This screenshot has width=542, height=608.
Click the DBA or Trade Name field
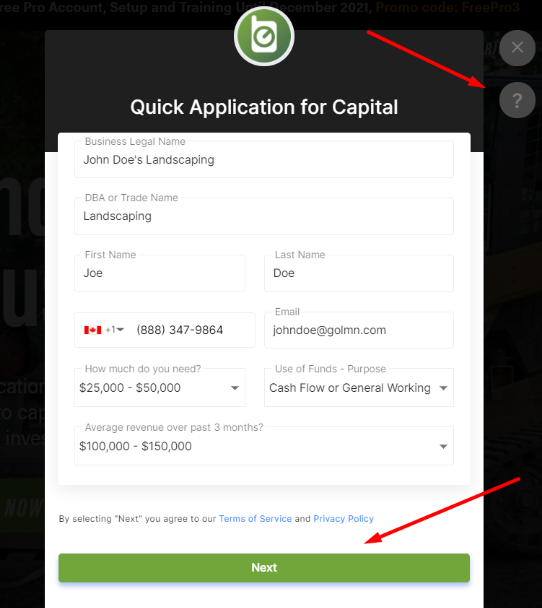(x=264, y=216)
